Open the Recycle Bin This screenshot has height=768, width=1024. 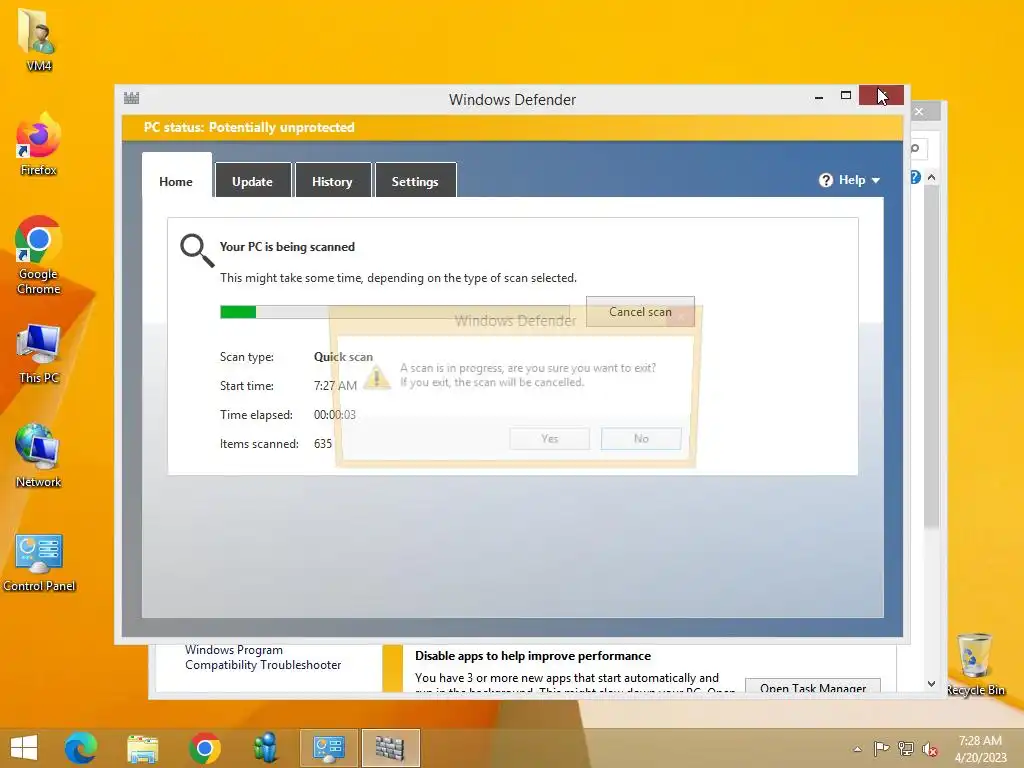click(x=975, y=664)
